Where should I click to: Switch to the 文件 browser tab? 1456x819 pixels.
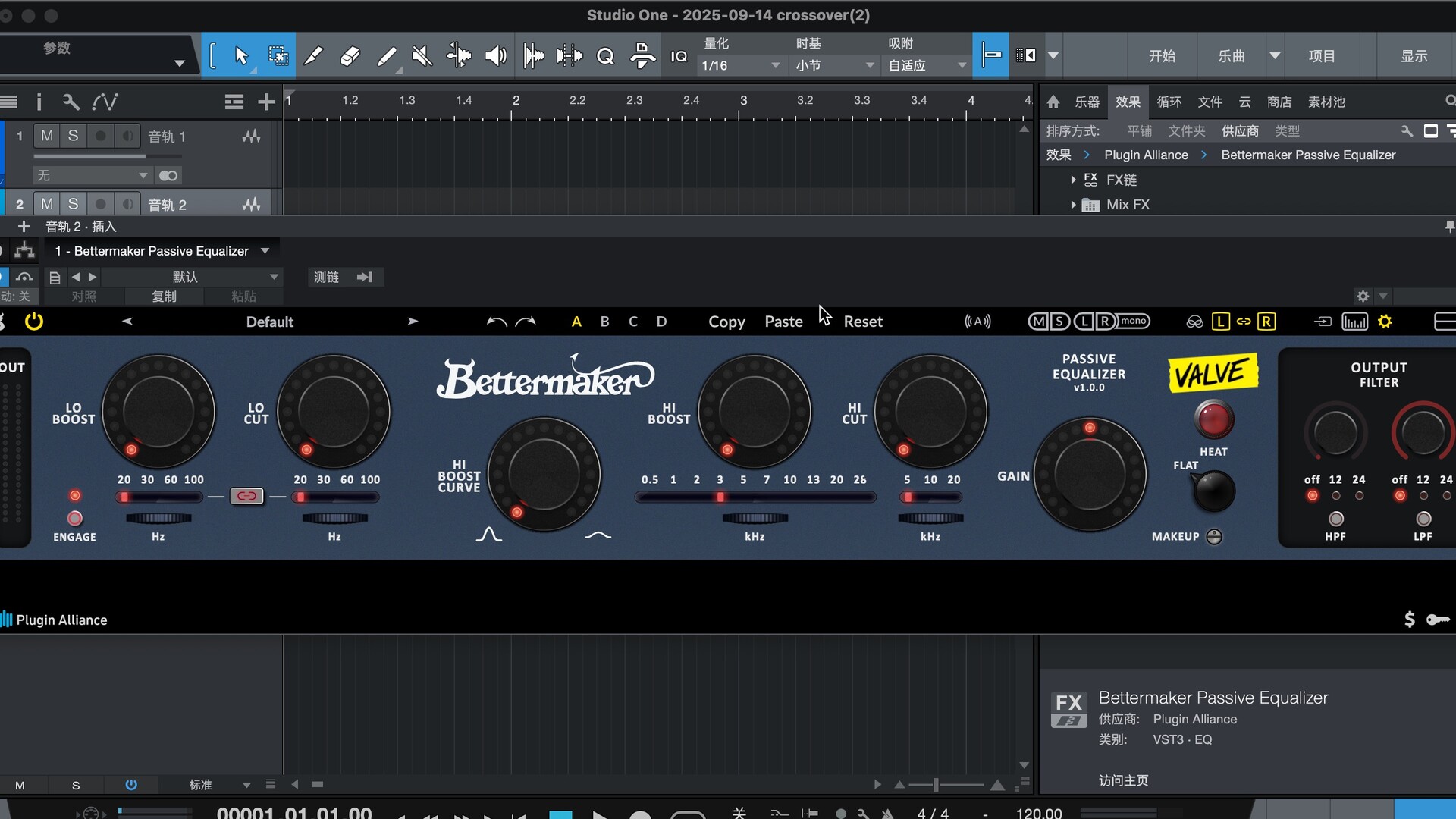(1210, 102)
